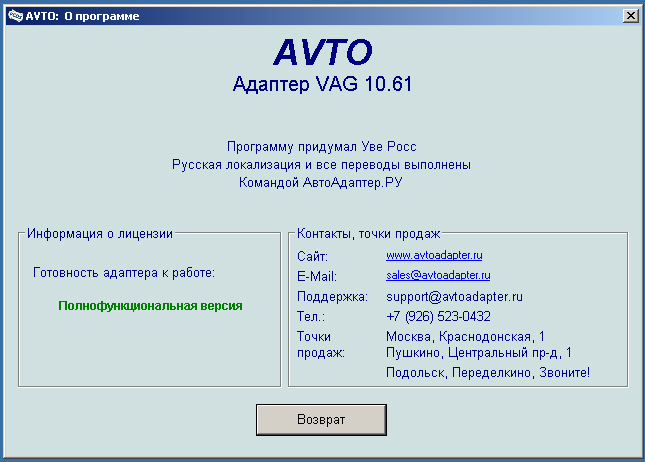
Task: Click the Информация о лицензии group title
Action: coord(100,234)
